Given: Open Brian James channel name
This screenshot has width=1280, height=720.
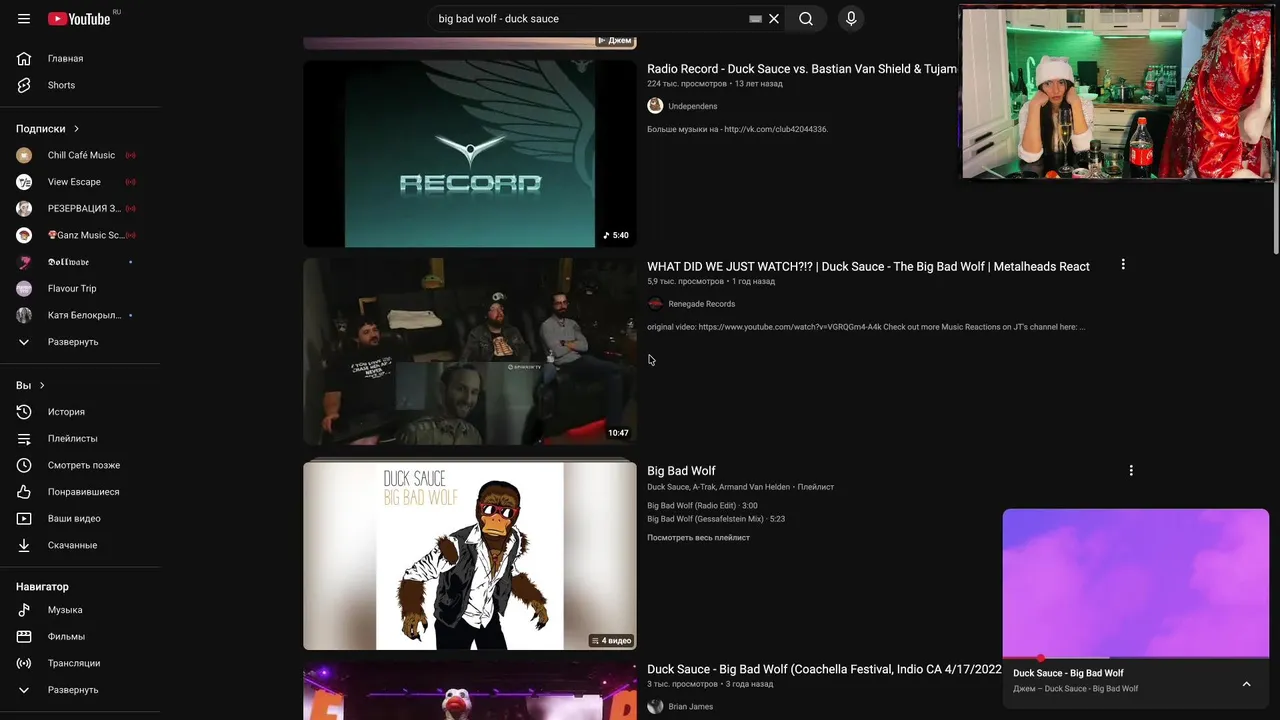Looking at the screenshot, I should pyautogui.click(x=691, y=707).
